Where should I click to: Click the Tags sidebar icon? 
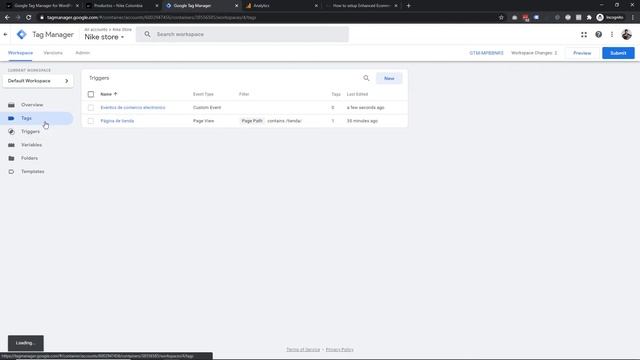pyautogui.click(x=11, y=118)
